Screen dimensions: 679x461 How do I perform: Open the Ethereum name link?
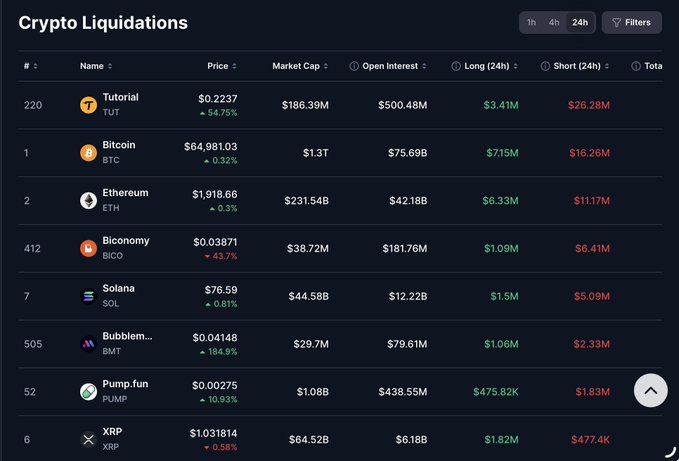point(125,193)
